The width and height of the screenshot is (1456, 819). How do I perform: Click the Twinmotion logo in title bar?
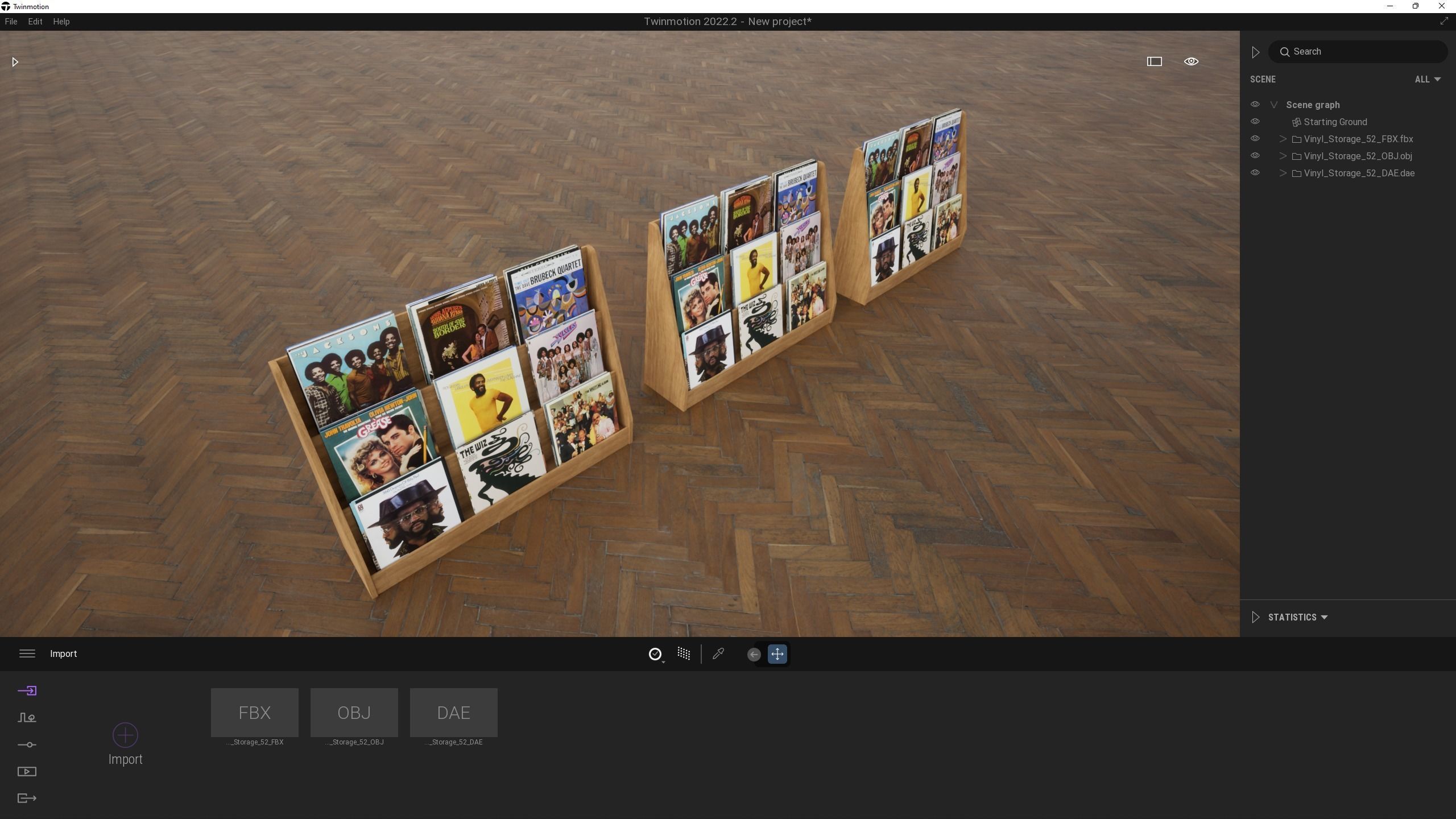[x=6, y=6]
